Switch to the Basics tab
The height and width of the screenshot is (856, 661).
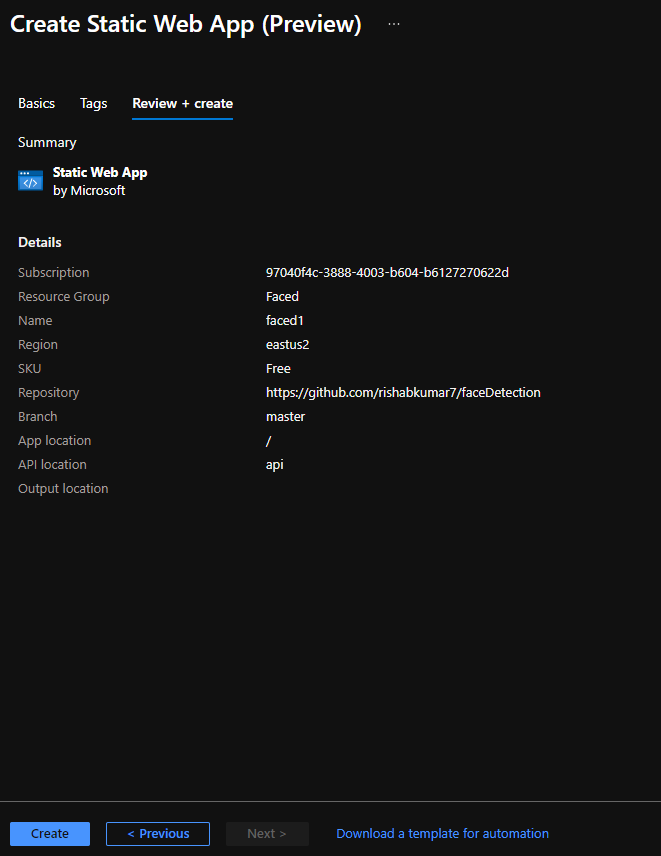[x=37, y=103]
